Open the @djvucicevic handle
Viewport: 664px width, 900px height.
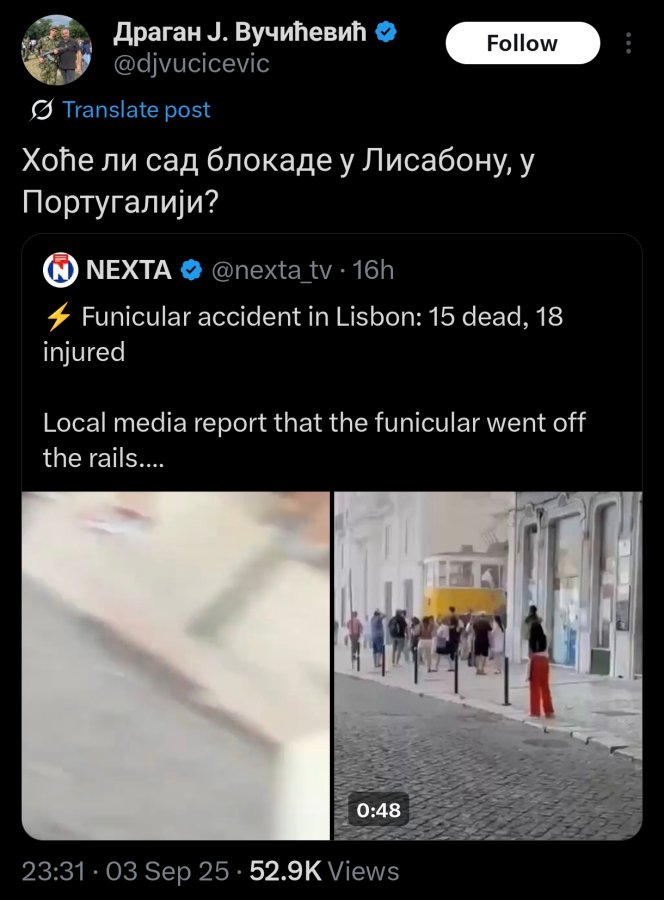(191, 64)
